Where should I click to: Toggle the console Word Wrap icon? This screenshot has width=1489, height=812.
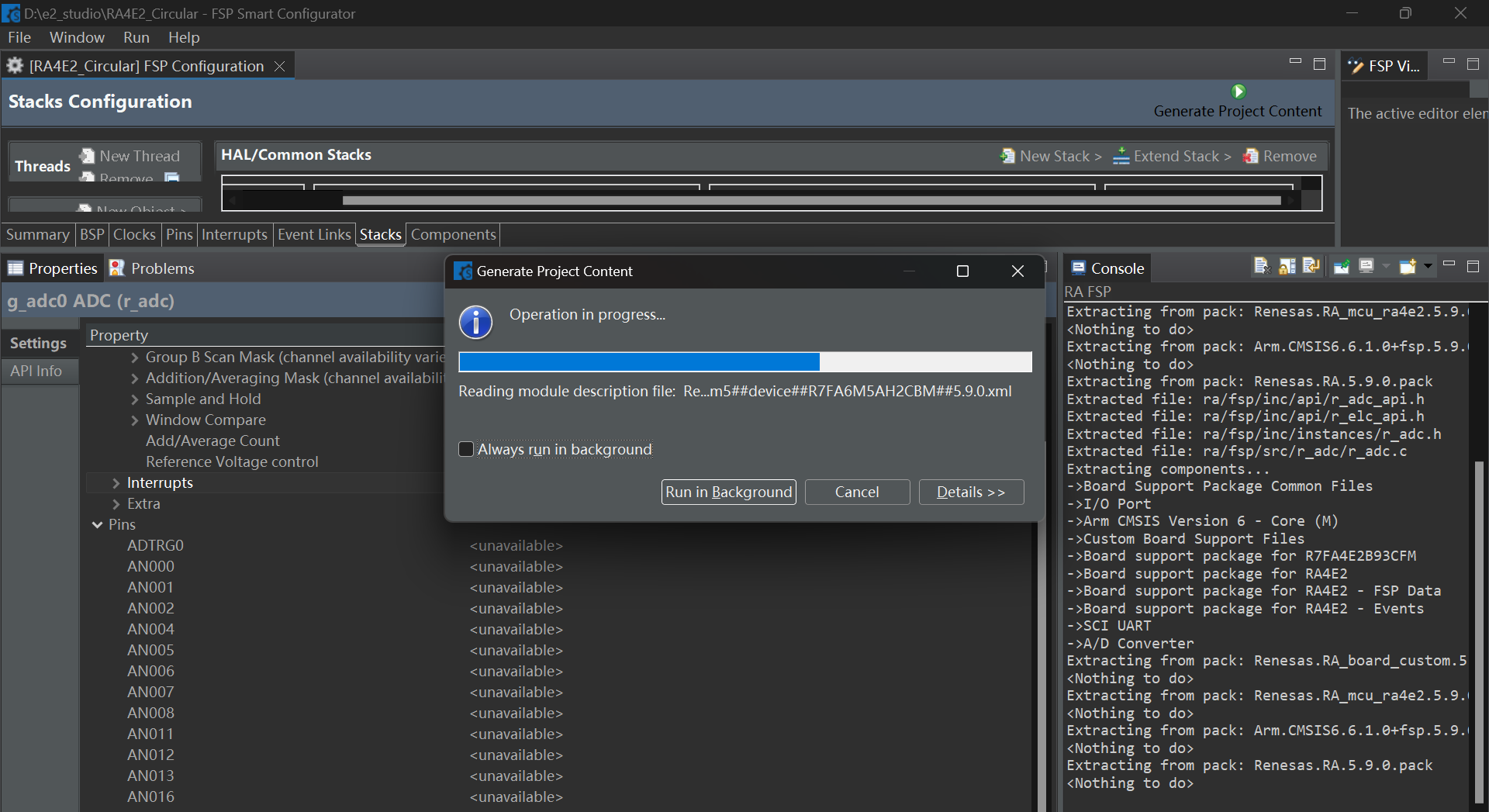click(1311, 267)
